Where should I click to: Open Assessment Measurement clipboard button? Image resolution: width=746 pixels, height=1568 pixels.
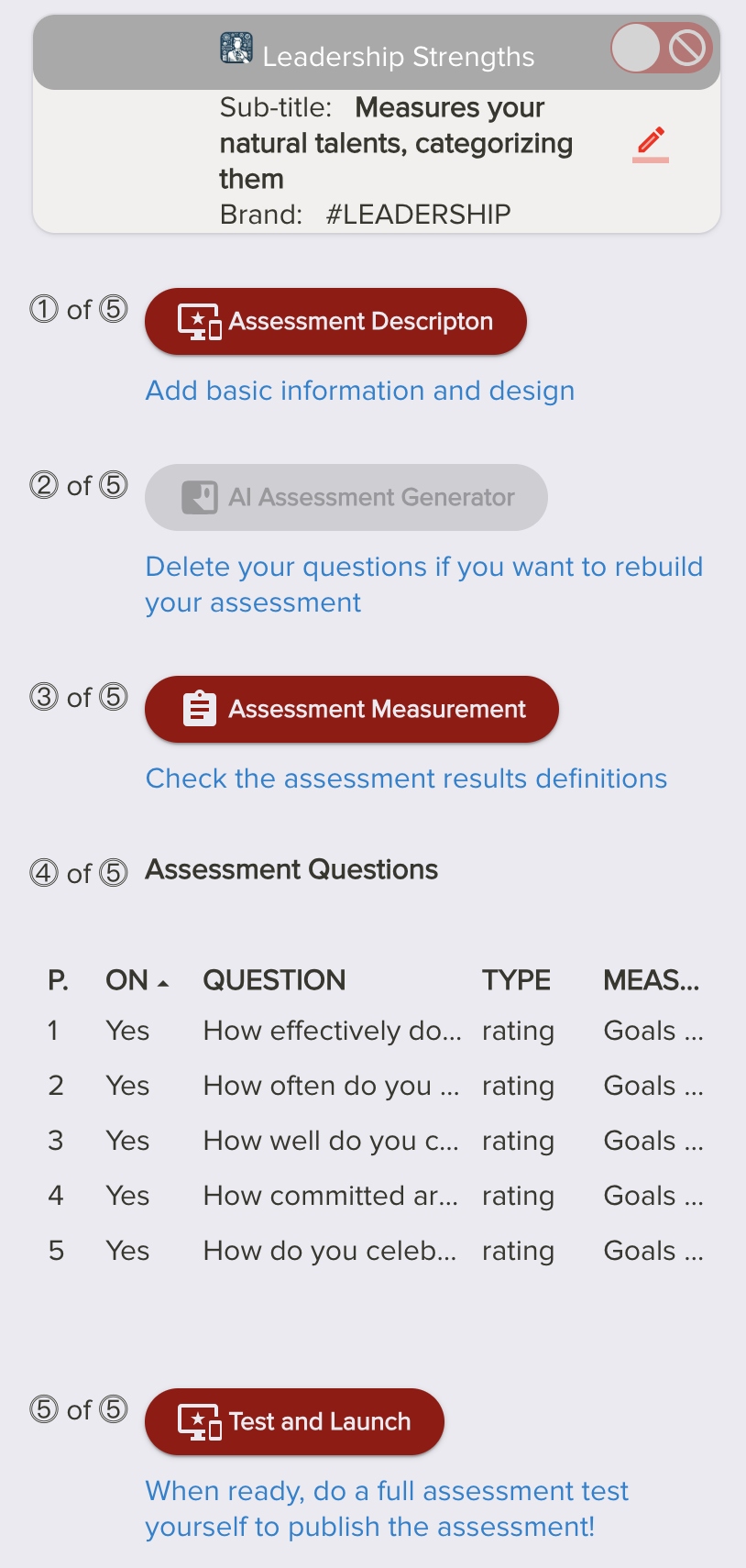[352, 710]
